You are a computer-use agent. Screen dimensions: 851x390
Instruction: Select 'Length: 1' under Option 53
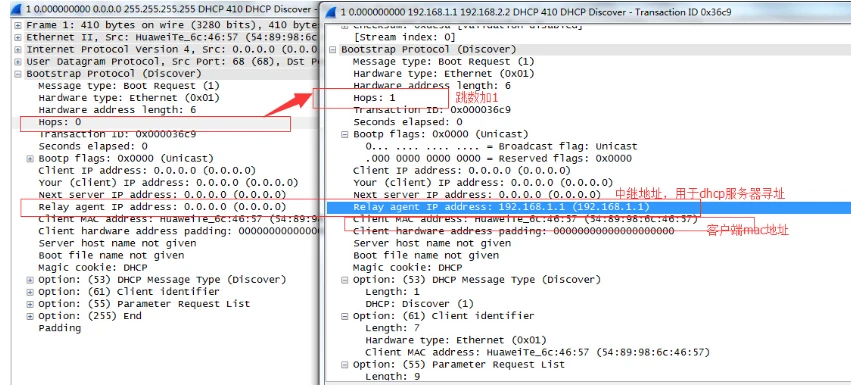click(x=392, y=292)
